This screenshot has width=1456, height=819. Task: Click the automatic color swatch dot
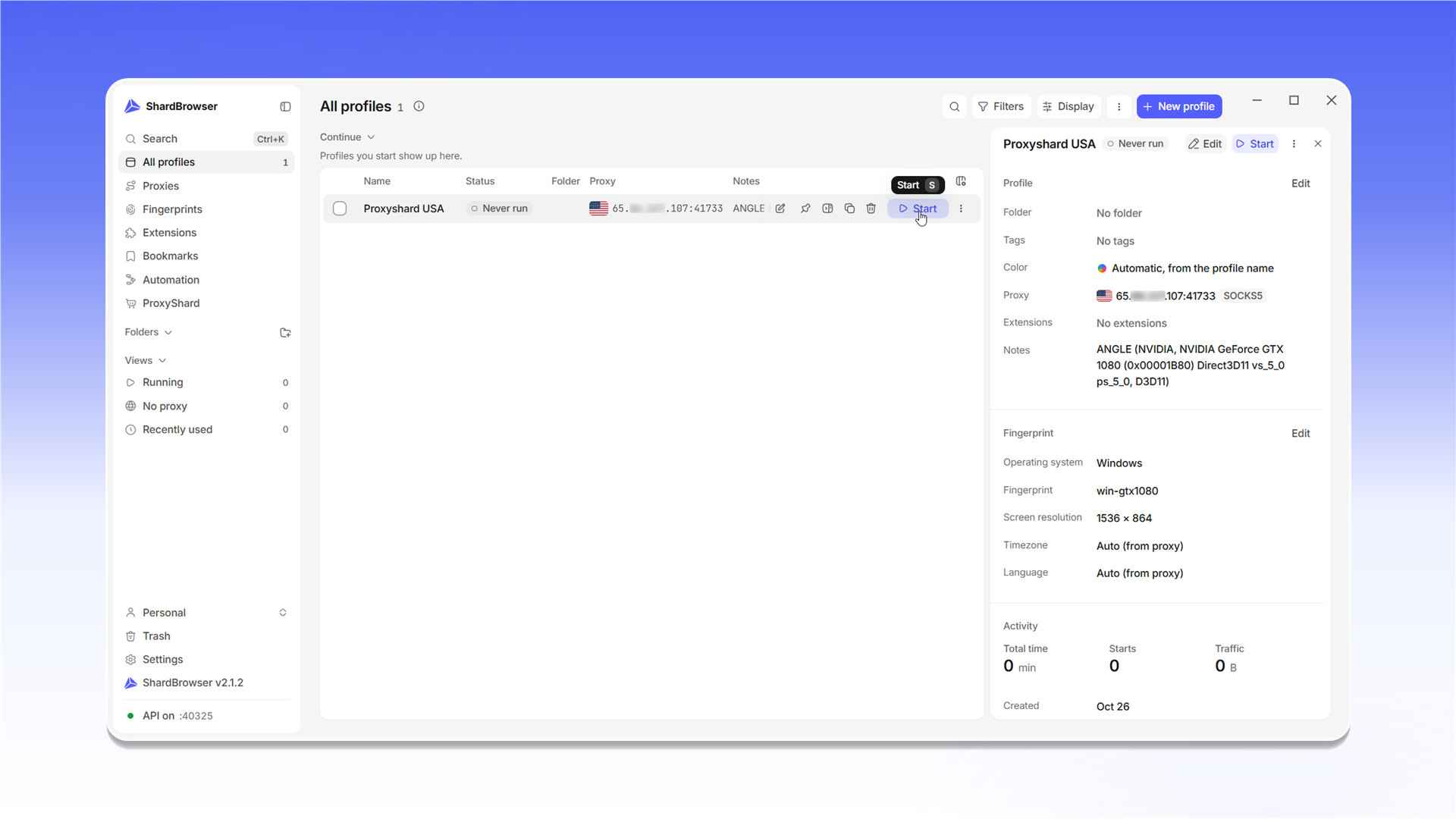point(1102,268)
